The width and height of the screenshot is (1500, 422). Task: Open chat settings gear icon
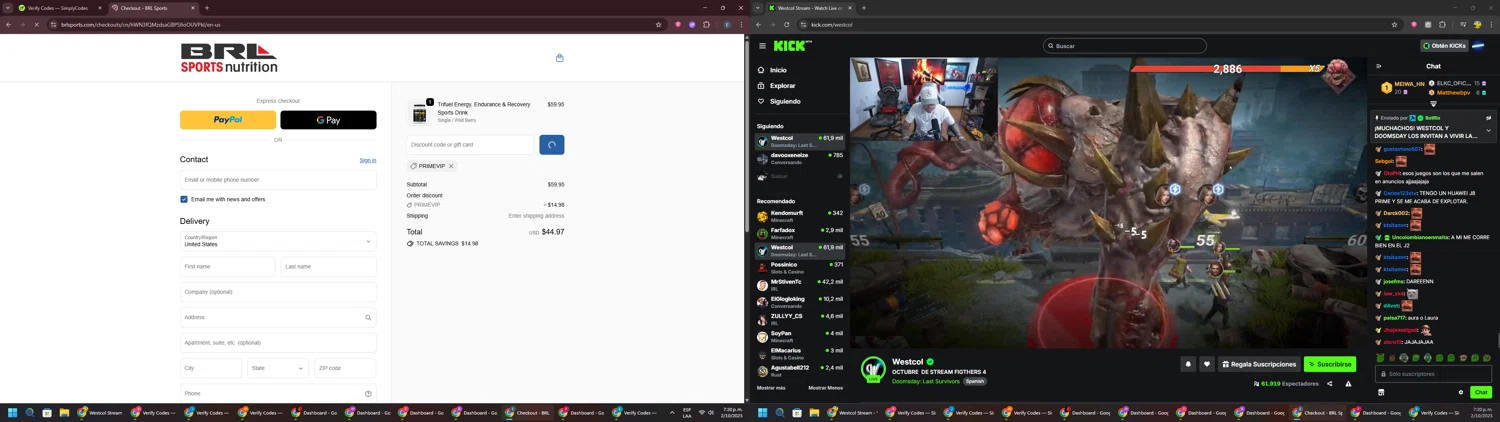pyautogui.click(x=1460, y=392)
